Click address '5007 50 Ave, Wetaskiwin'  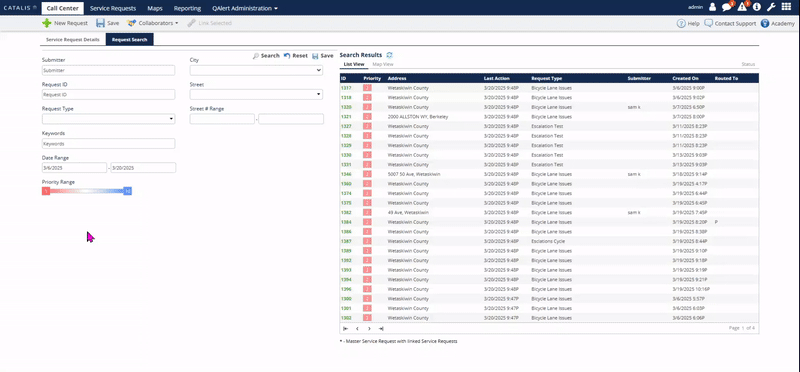coord(414,174)
